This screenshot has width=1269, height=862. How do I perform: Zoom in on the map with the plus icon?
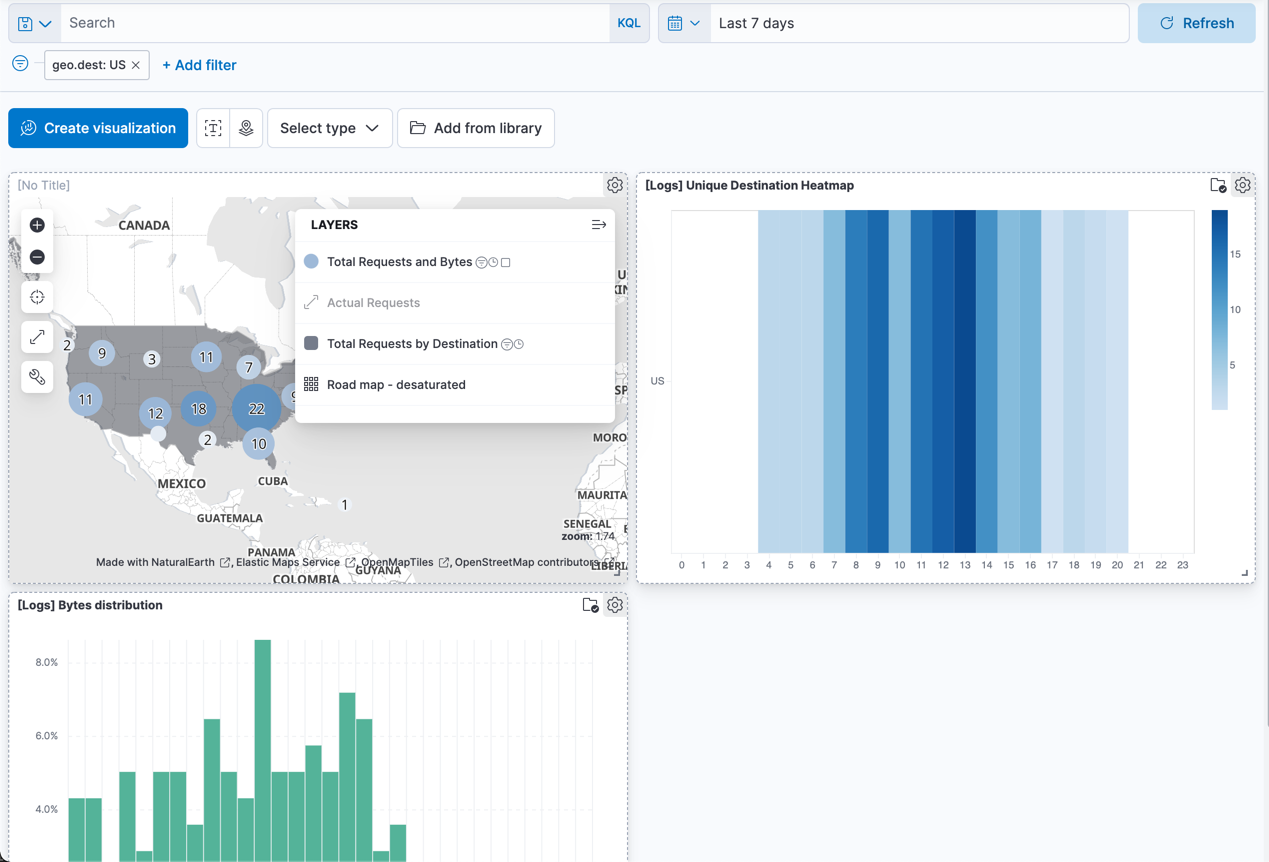point(37,225)
